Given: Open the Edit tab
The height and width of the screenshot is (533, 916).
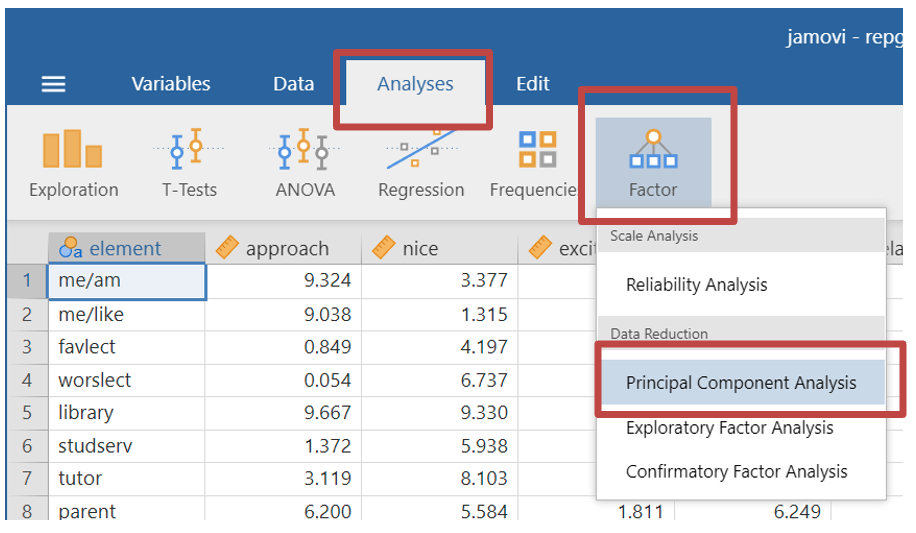Looking at the screenshot, I should 533,85.
